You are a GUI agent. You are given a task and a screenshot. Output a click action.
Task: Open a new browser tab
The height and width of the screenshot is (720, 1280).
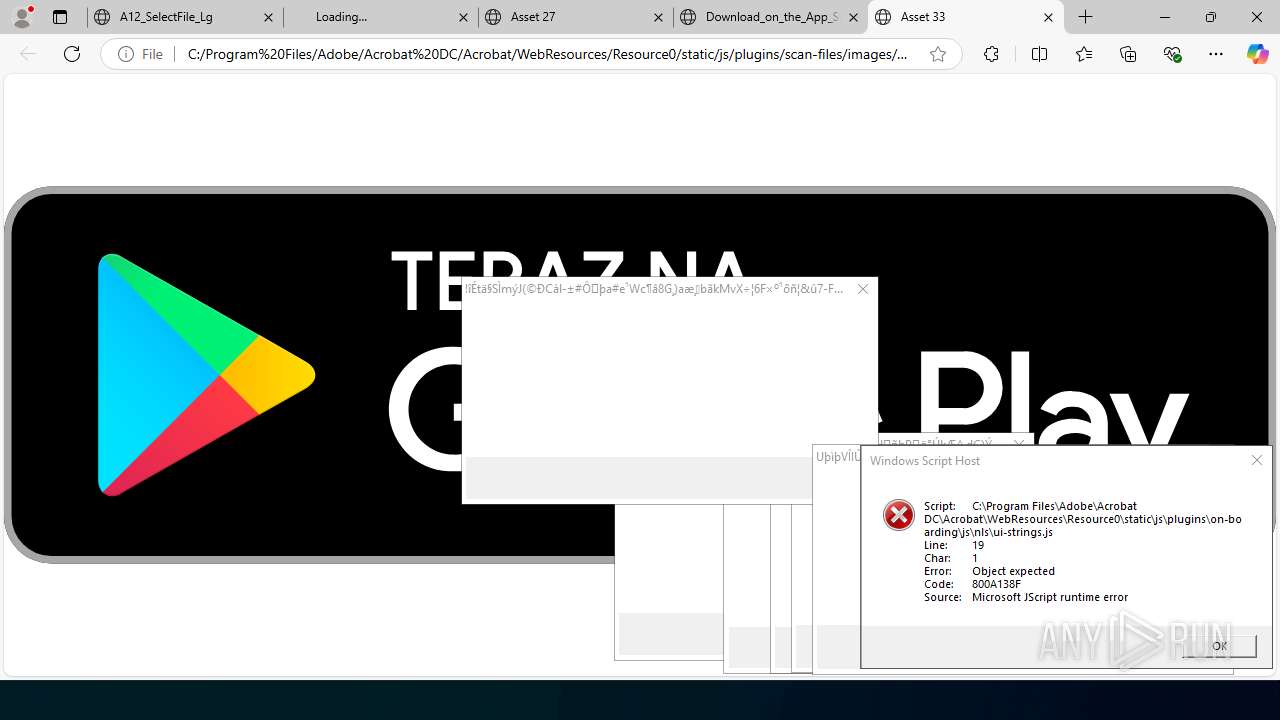point(1086,17)
